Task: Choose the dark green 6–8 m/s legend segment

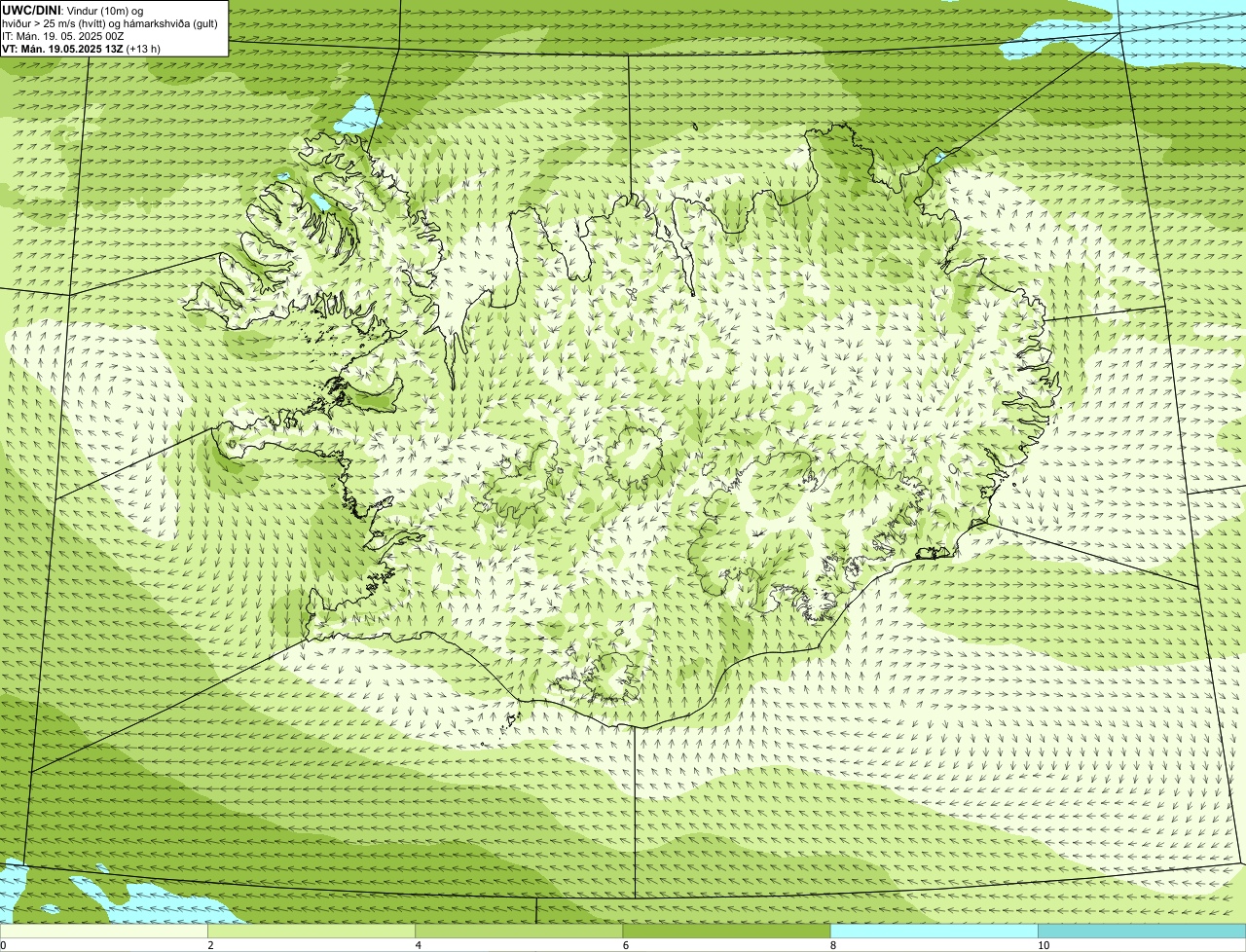Action: click(x=726, y=931)
